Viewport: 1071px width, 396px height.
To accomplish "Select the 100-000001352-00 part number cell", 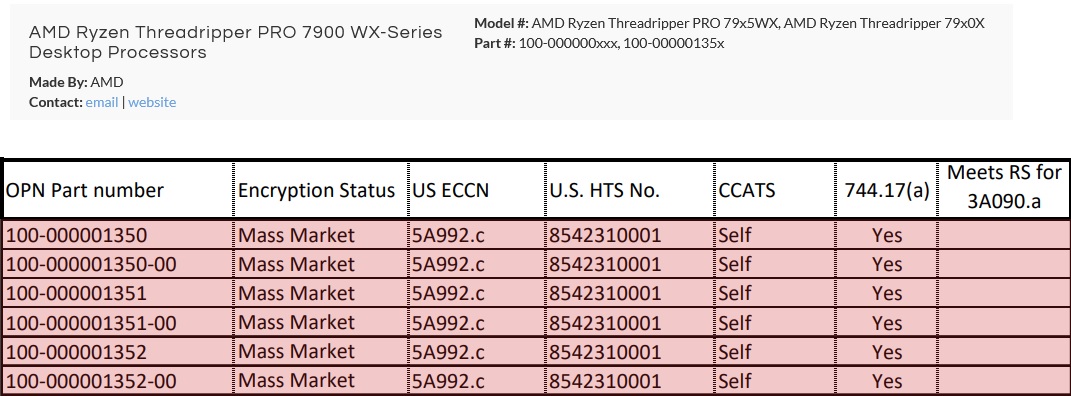I will [117, 380].
